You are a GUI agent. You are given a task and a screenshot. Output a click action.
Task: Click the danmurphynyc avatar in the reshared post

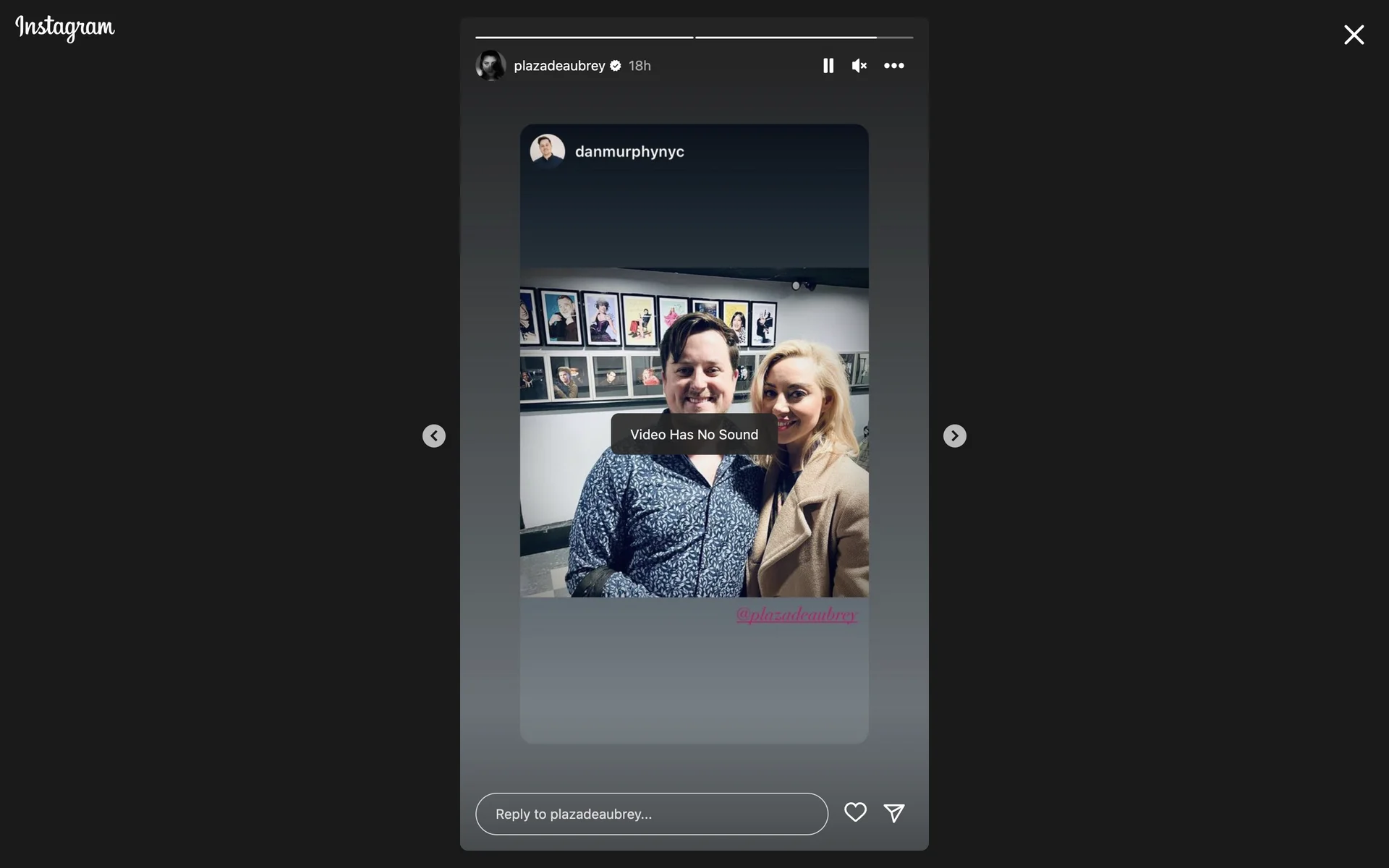[x=547, y=151]
